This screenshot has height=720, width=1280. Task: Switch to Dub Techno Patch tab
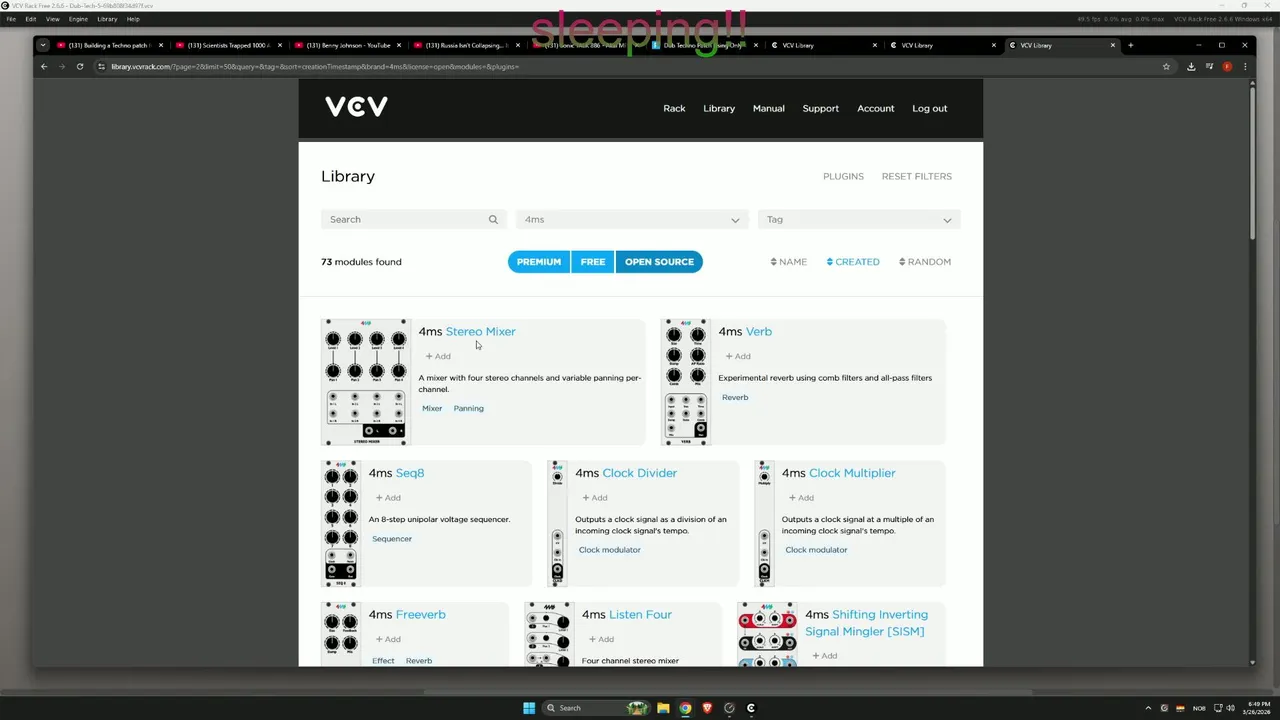click(705, 45)
